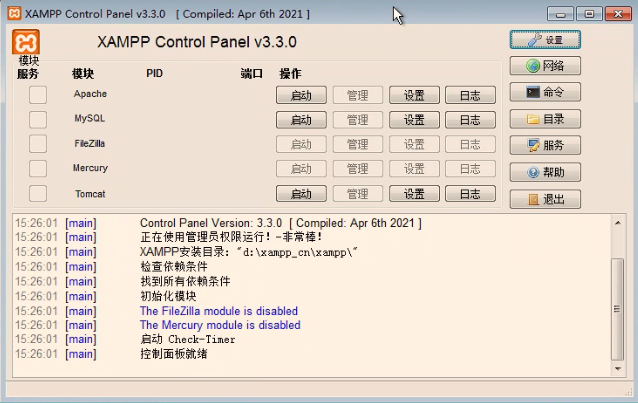The image size is (638, 403).
Task: Maximize the XAMPP window
Action: [589, 14]
